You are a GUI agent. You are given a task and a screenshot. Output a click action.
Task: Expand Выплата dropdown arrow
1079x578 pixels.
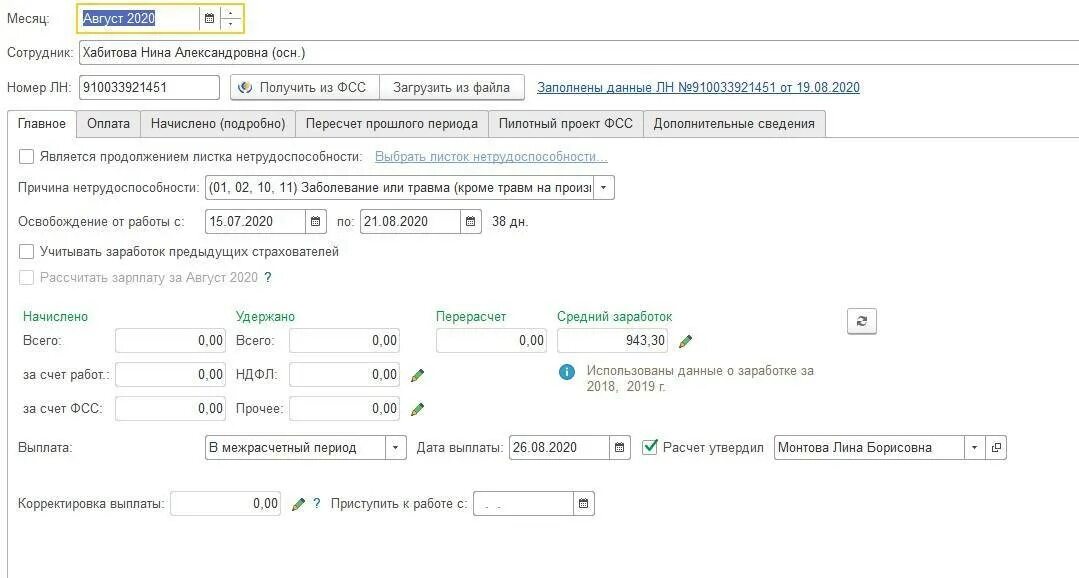[x=395, y=447]
